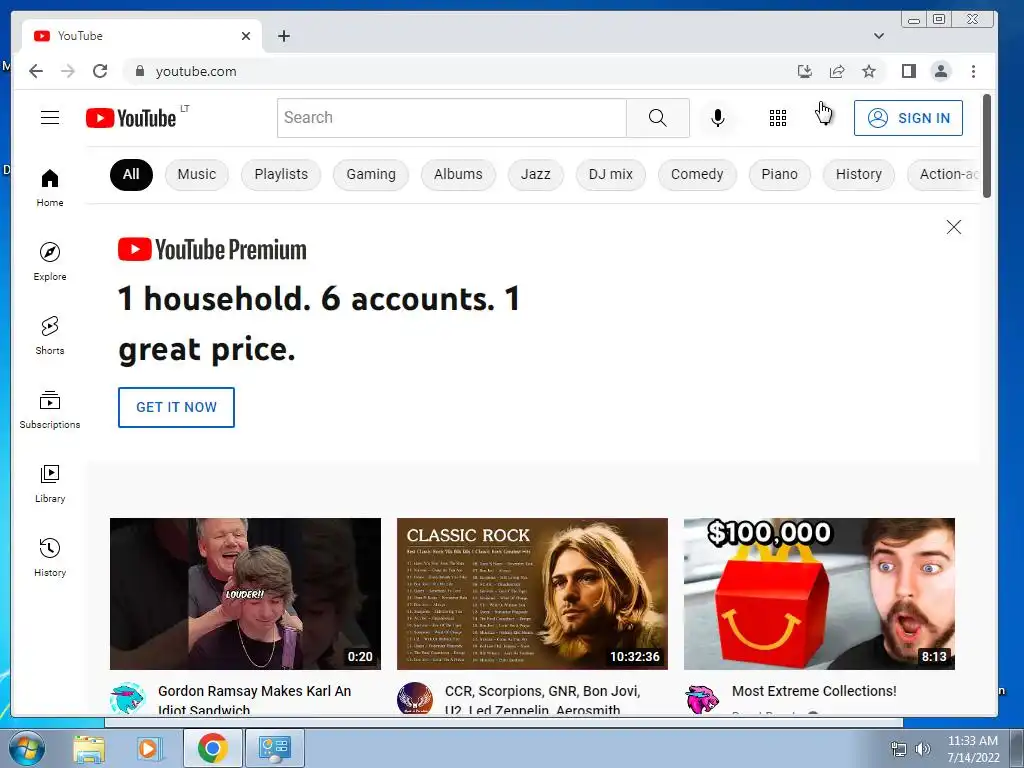Click the page vertical scrollbar
Screen dimensions: 1024x768
pyautogui.click(x=987, y=146)
